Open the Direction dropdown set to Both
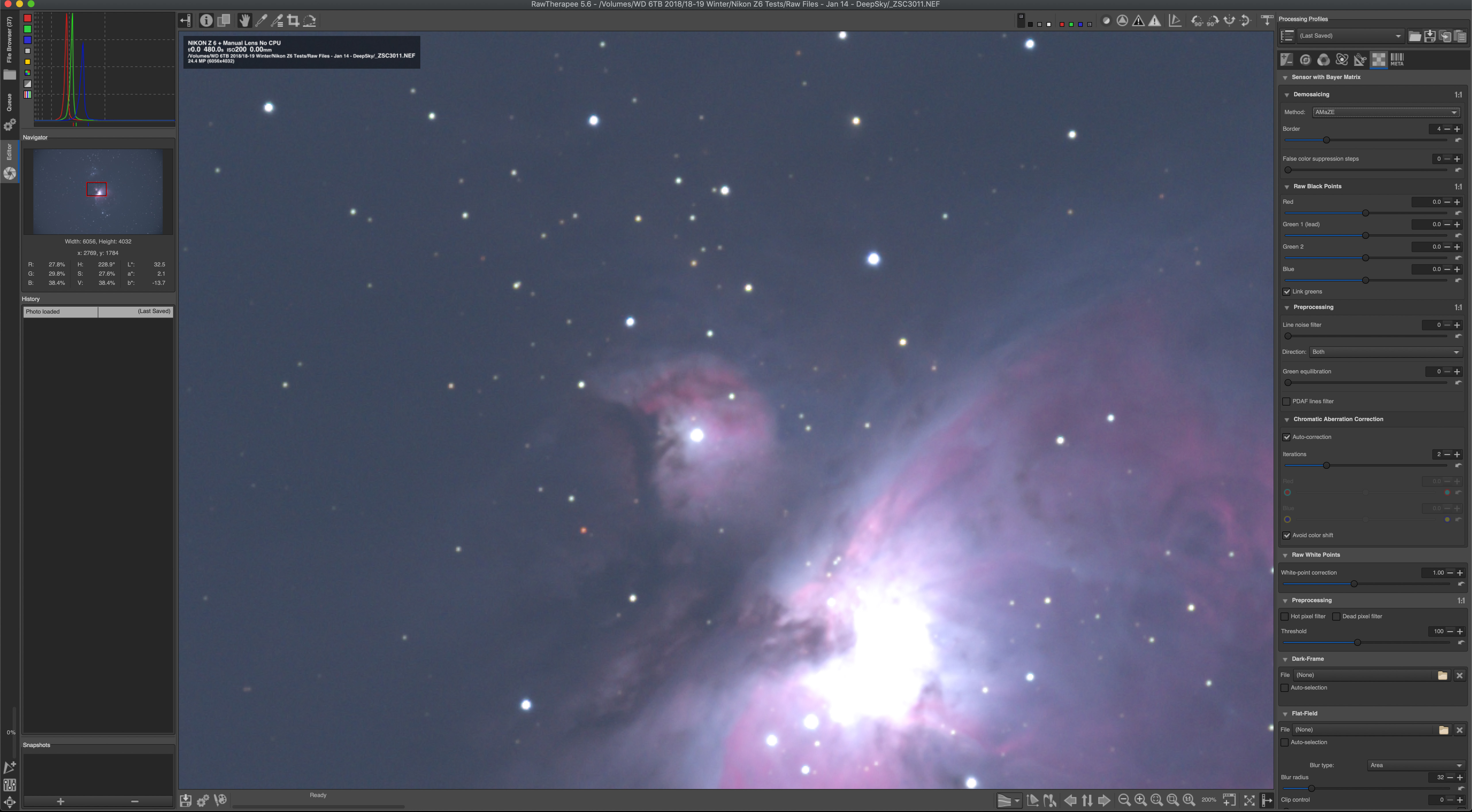The image size is (1472, 812). pos(1385,352)
